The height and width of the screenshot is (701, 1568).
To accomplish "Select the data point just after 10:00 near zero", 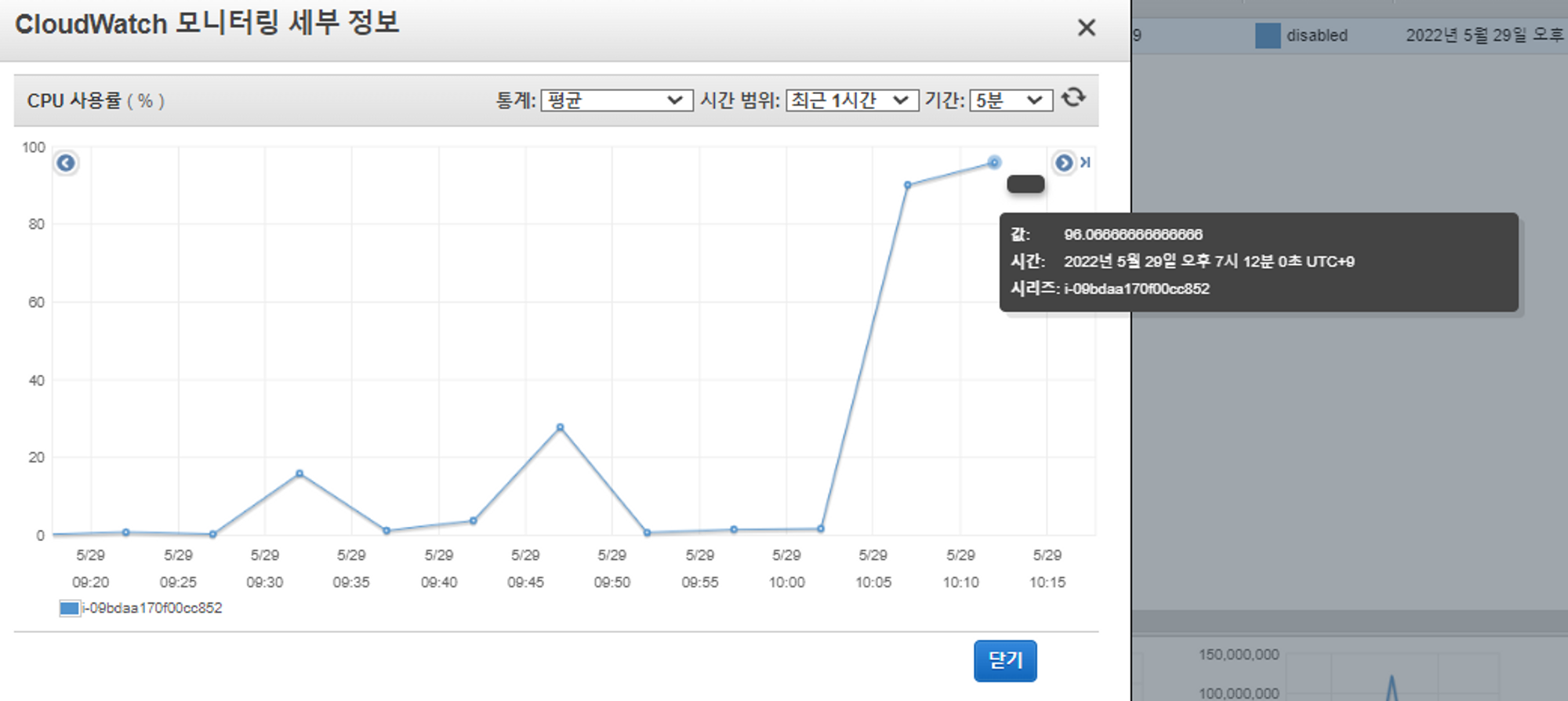I will [821, 528].
